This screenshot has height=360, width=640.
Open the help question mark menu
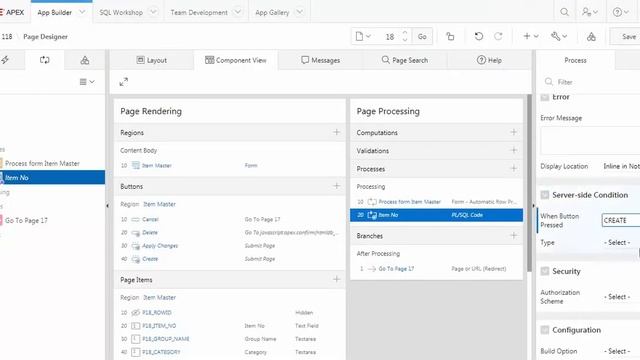click(620, 12)
